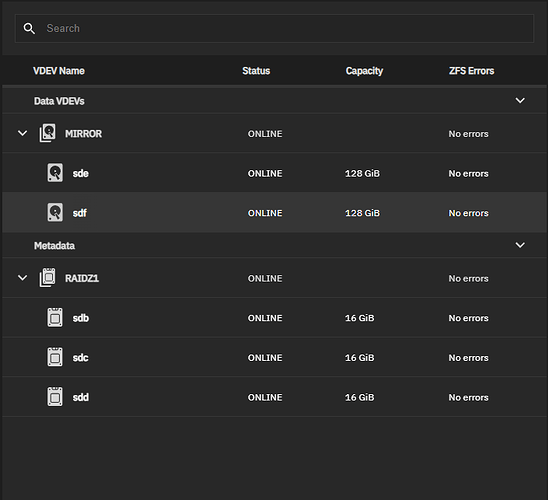
Task: Click the ZFS Errors column header
Action: pos(471,71)
